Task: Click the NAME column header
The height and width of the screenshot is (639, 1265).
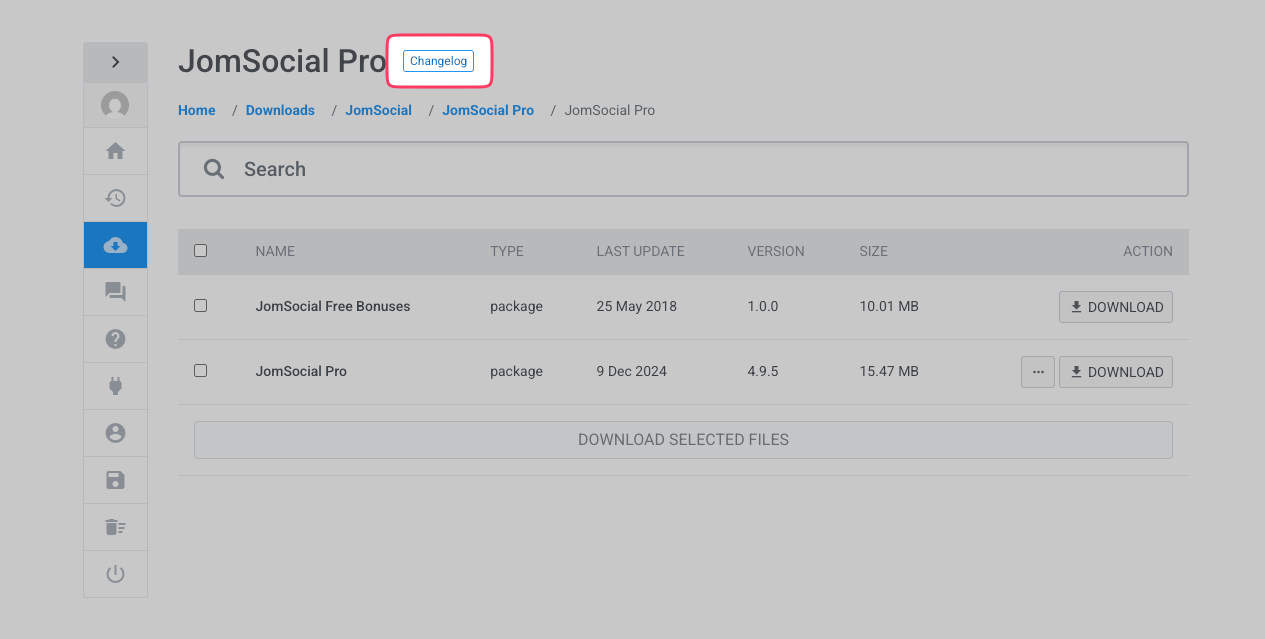Action: pos(275,251)
